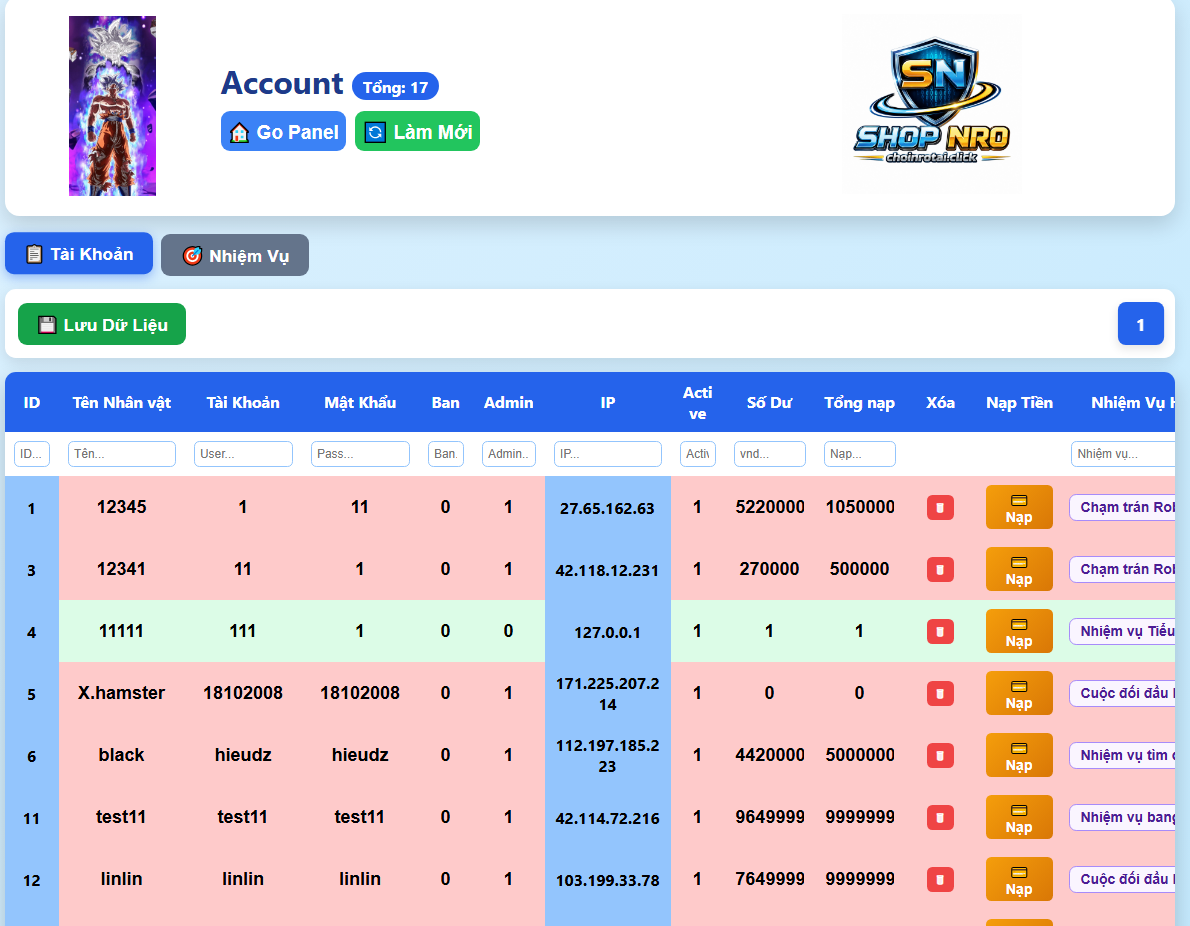Focus the IP filter field
This screenshot has height=926, width=1190.
coord(607,454)
